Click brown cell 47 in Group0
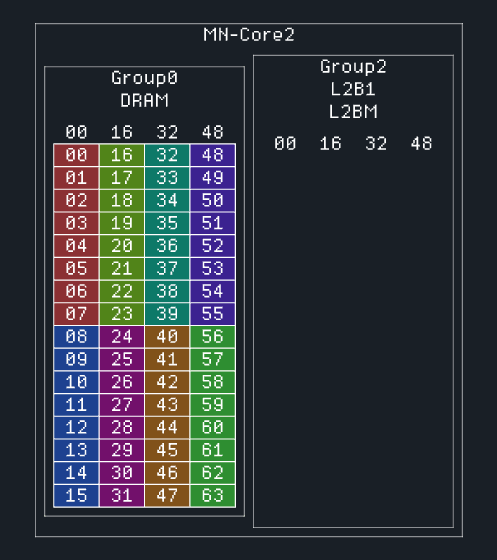This screenshot has width=497, height=560. tap(167, 496)
